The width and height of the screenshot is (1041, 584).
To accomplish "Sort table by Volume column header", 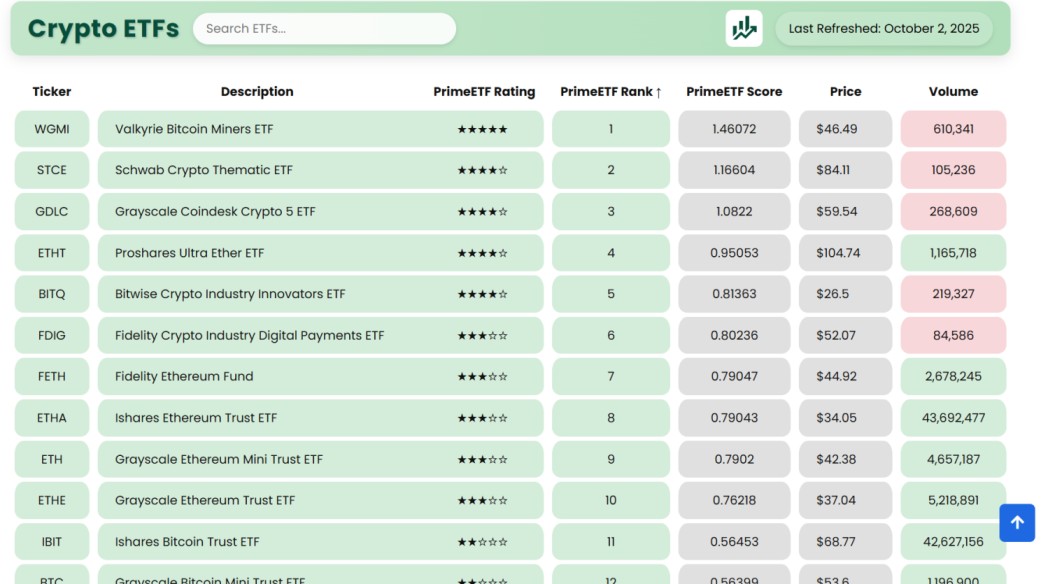I will (953, 92).
